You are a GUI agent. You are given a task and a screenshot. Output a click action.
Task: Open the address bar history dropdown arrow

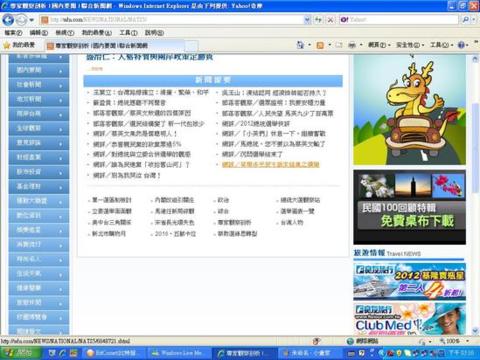coord(307,20)
